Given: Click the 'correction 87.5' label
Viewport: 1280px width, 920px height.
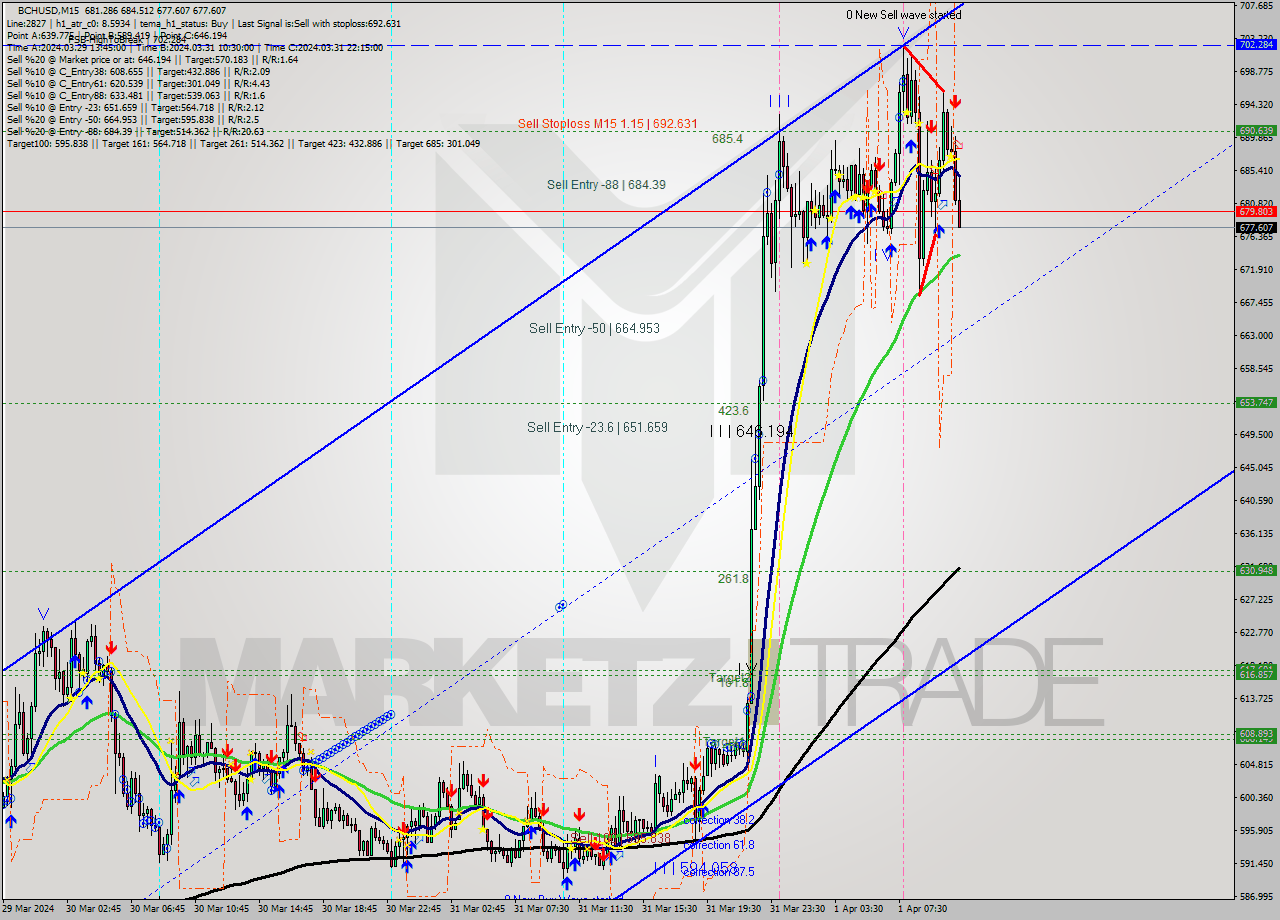Looking at the screenshot, I should pos(718,872).
